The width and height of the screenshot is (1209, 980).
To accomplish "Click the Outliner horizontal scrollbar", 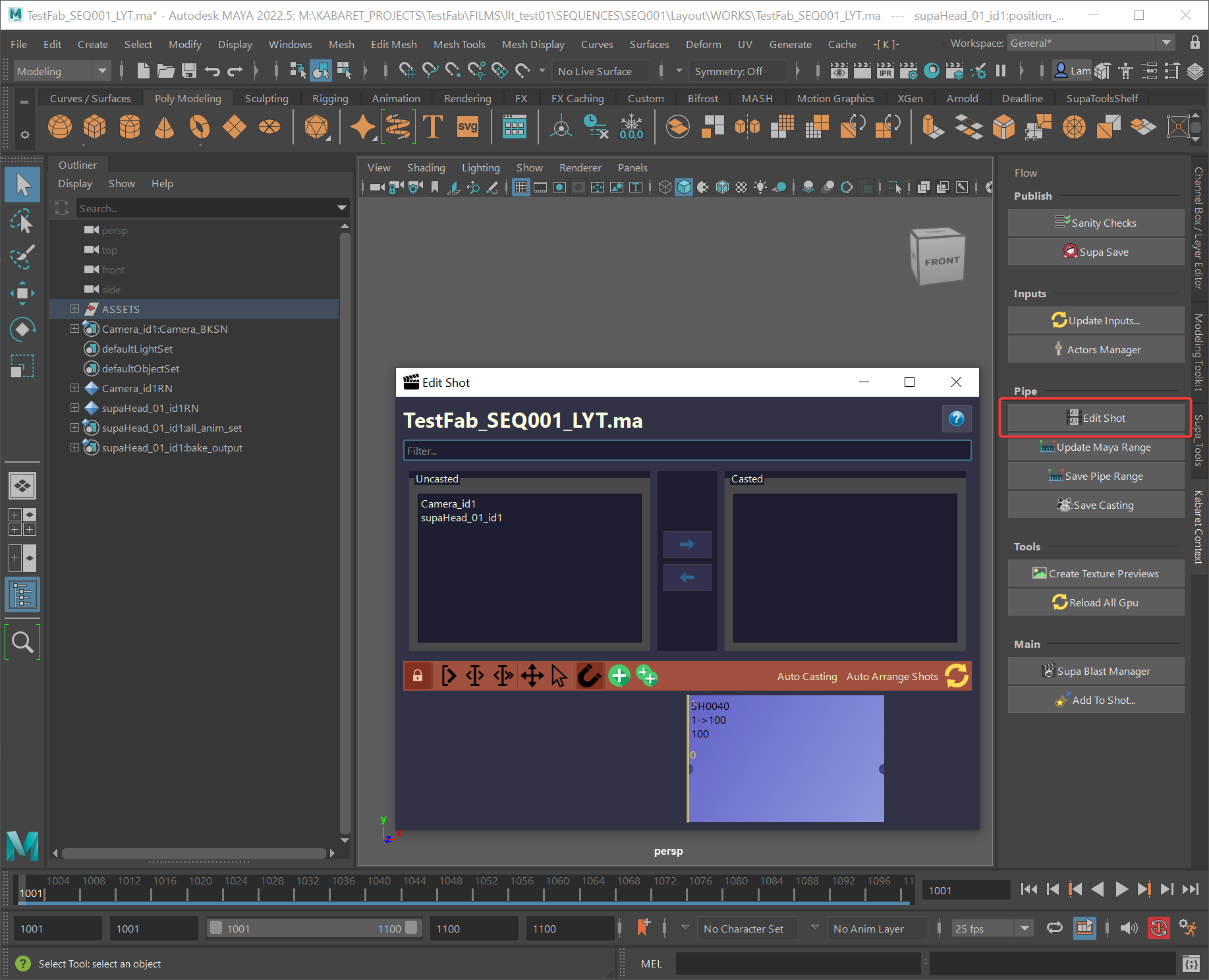I will click(194, 853).
